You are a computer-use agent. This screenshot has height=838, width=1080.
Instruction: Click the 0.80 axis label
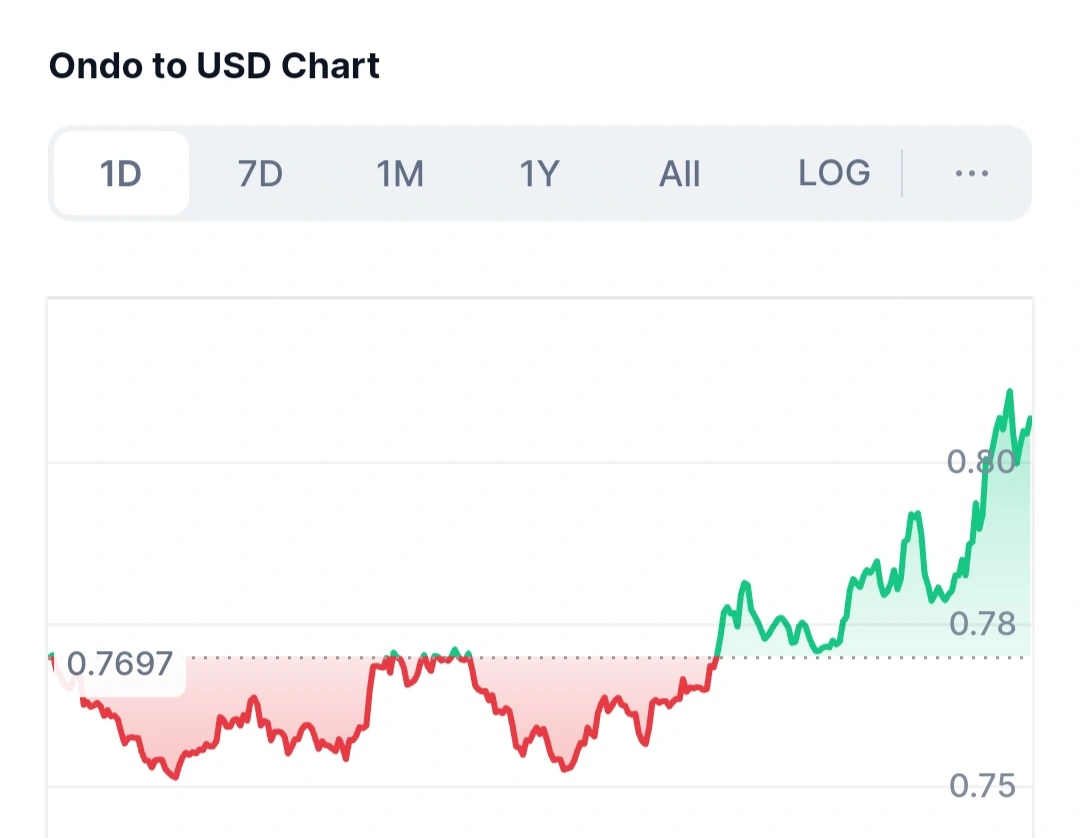pos(981,461)
